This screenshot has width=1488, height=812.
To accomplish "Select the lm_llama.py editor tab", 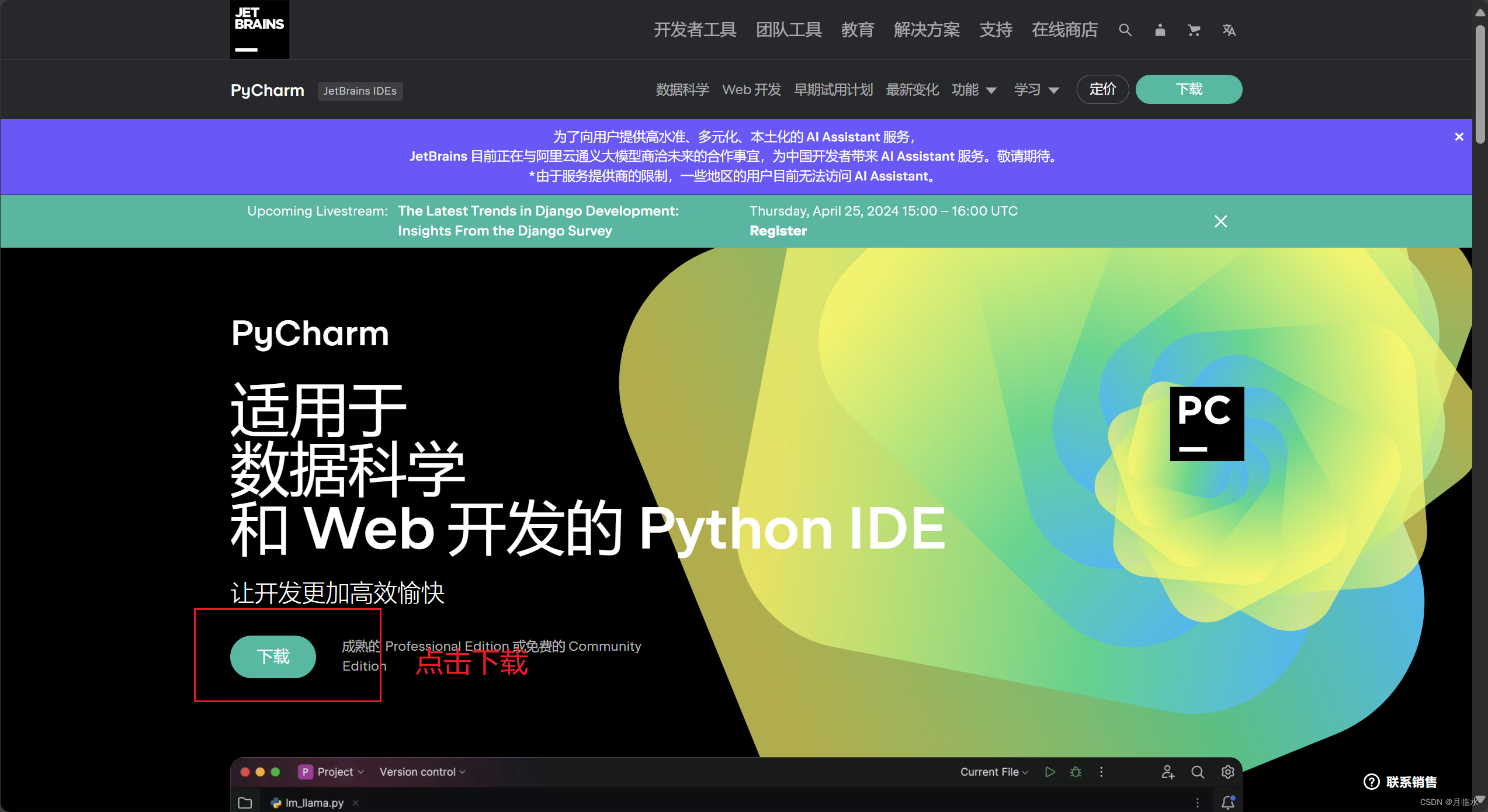I will 314,803.
